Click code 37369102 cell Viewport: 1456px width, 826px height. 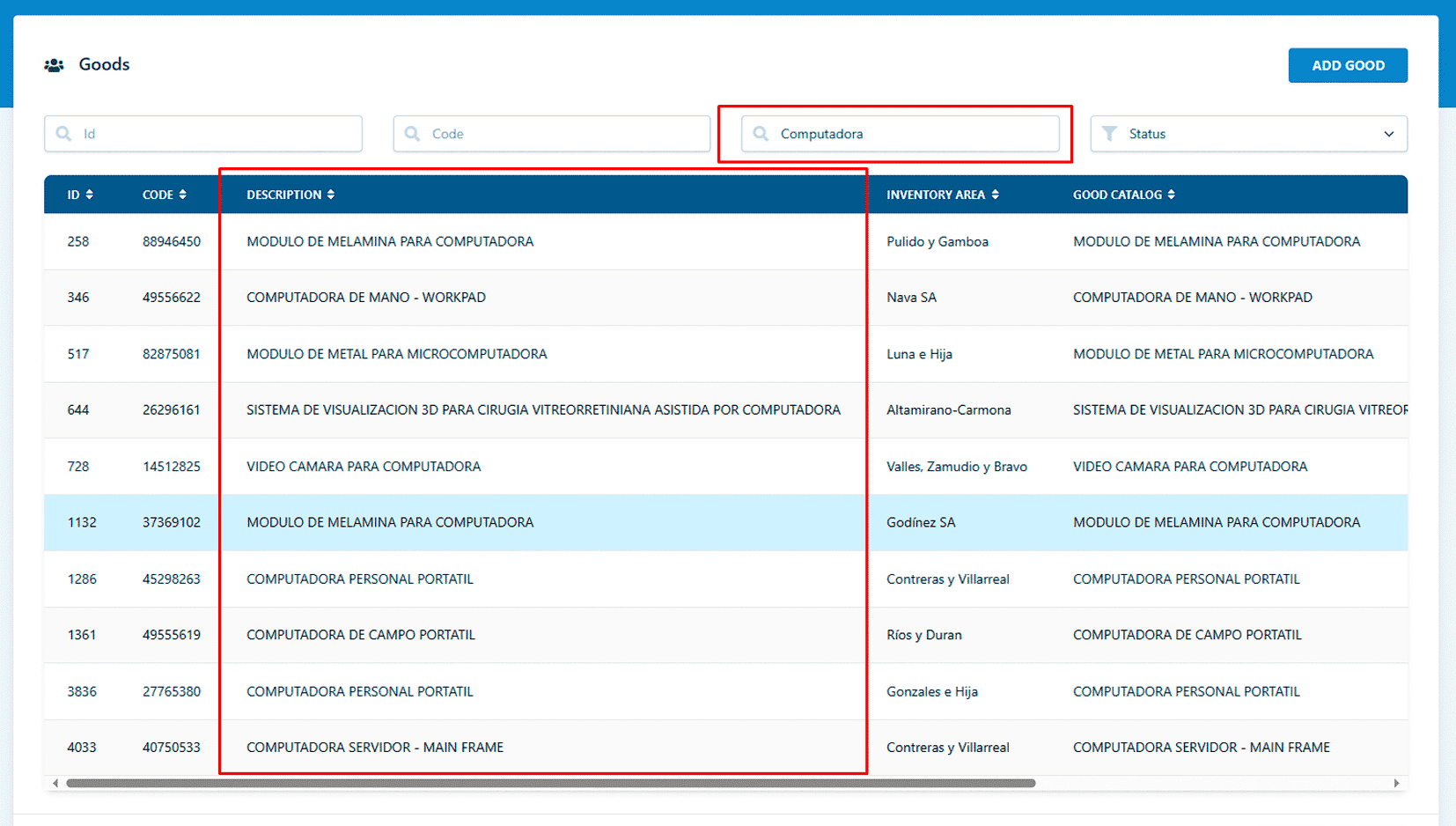click(172, 522)
